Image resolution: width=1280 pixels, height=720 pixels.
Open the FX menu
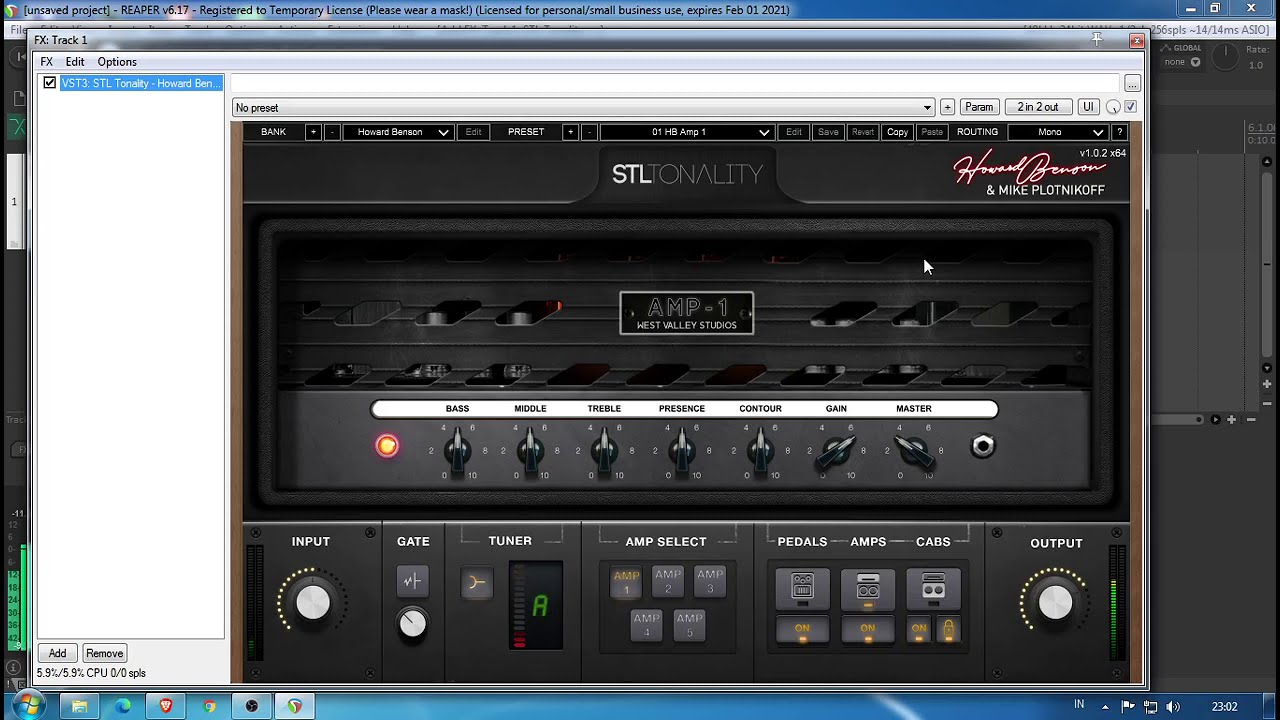[x=46, y=62]
